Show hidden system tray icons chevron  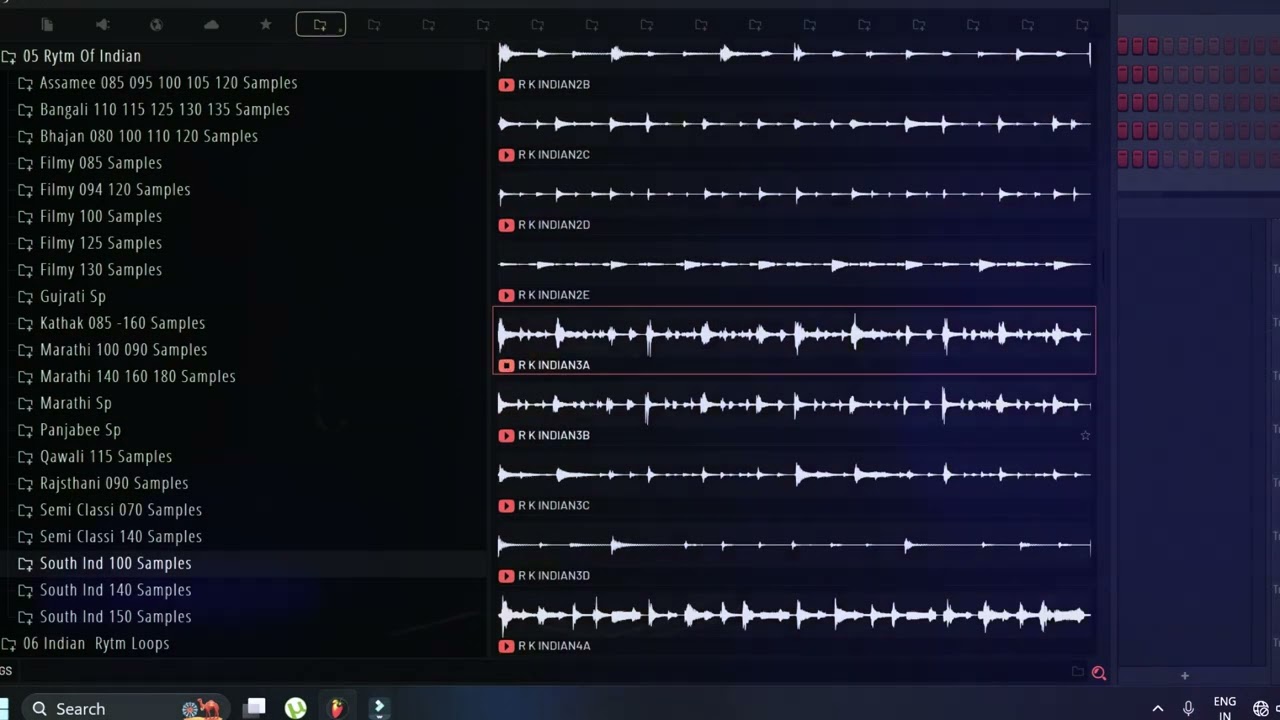[1158, 709]
